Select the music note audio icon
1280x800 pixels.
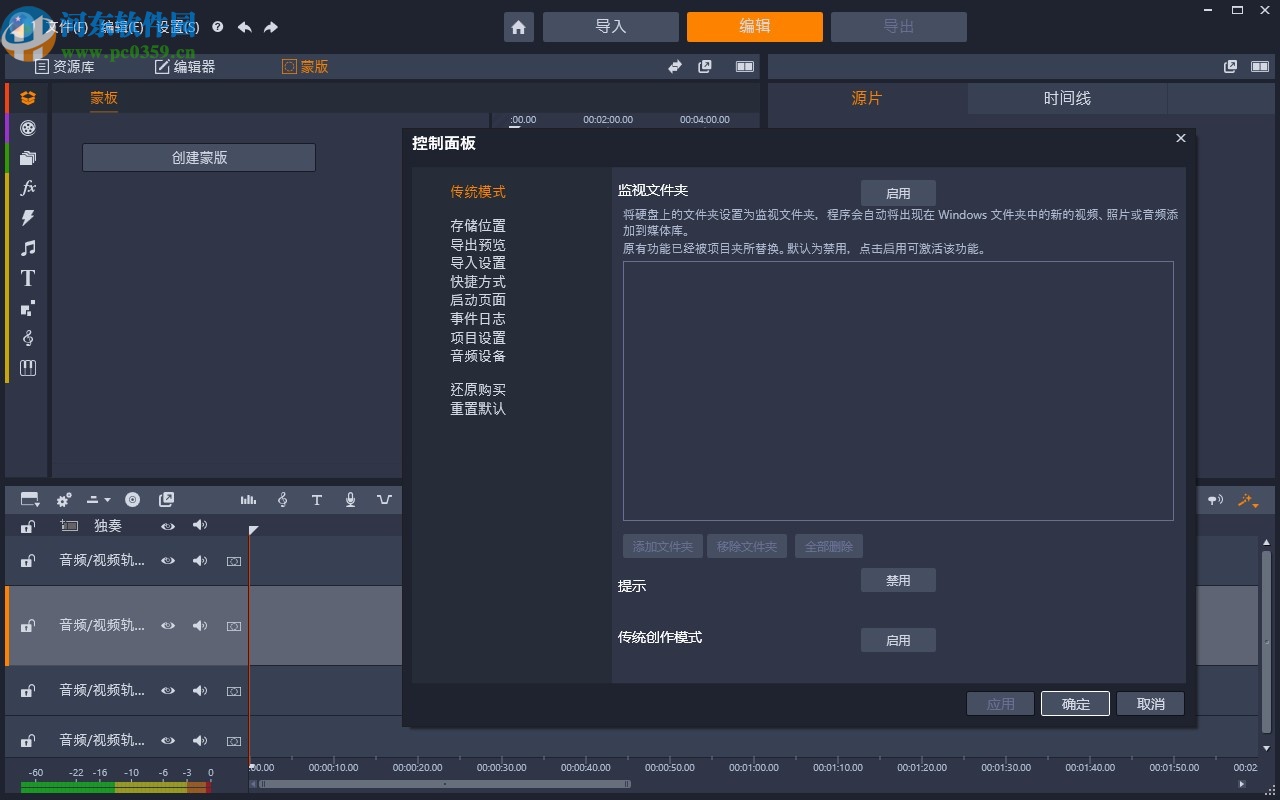coord(28,248)
